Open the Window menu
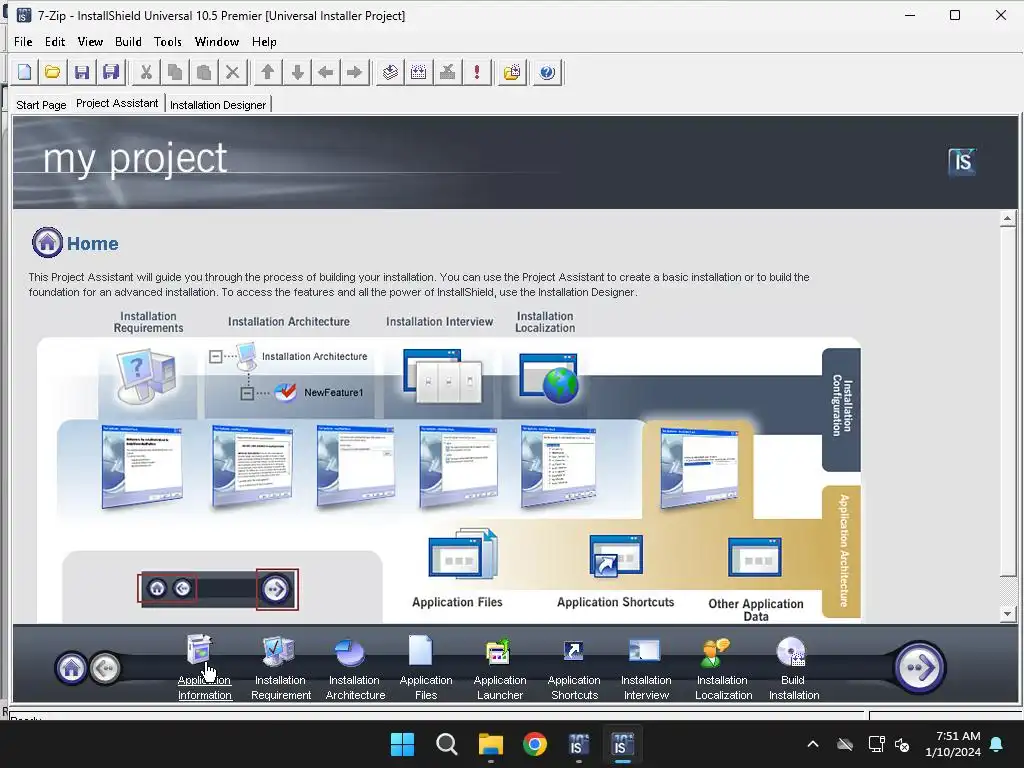This screenshot has height=768, width=1024. point(217,42)
